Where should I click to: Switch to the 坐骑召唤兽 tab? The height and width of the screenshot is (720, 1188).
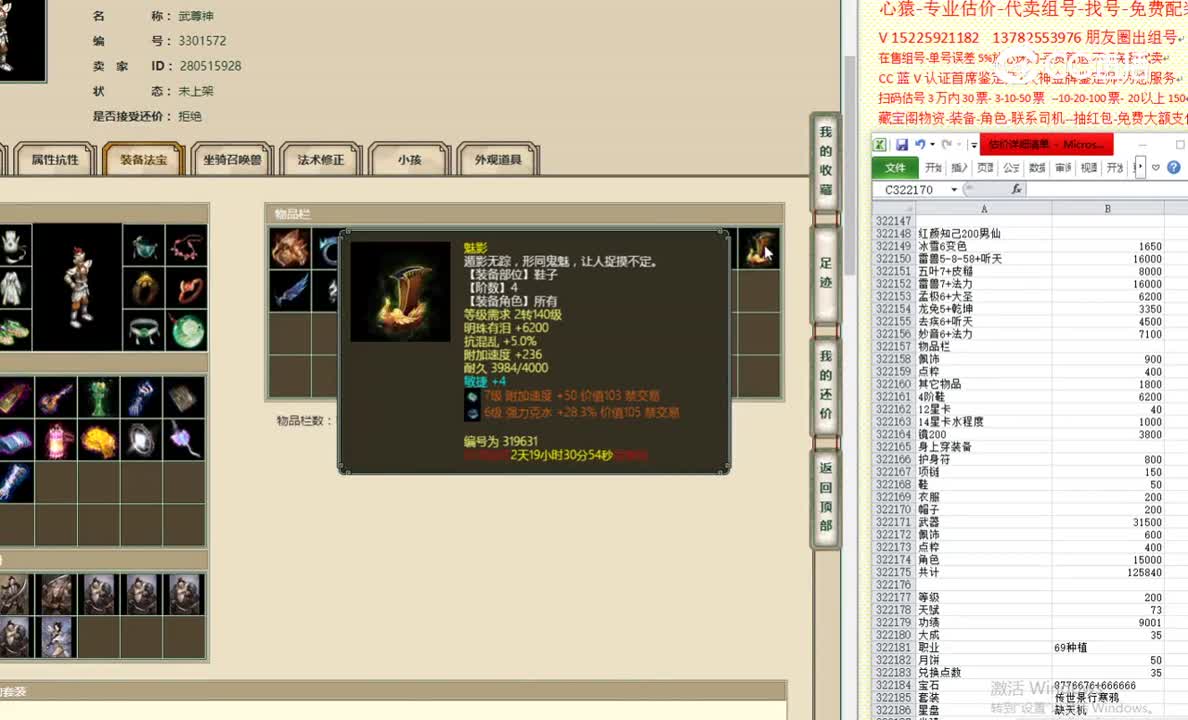(x=232, y=160)
